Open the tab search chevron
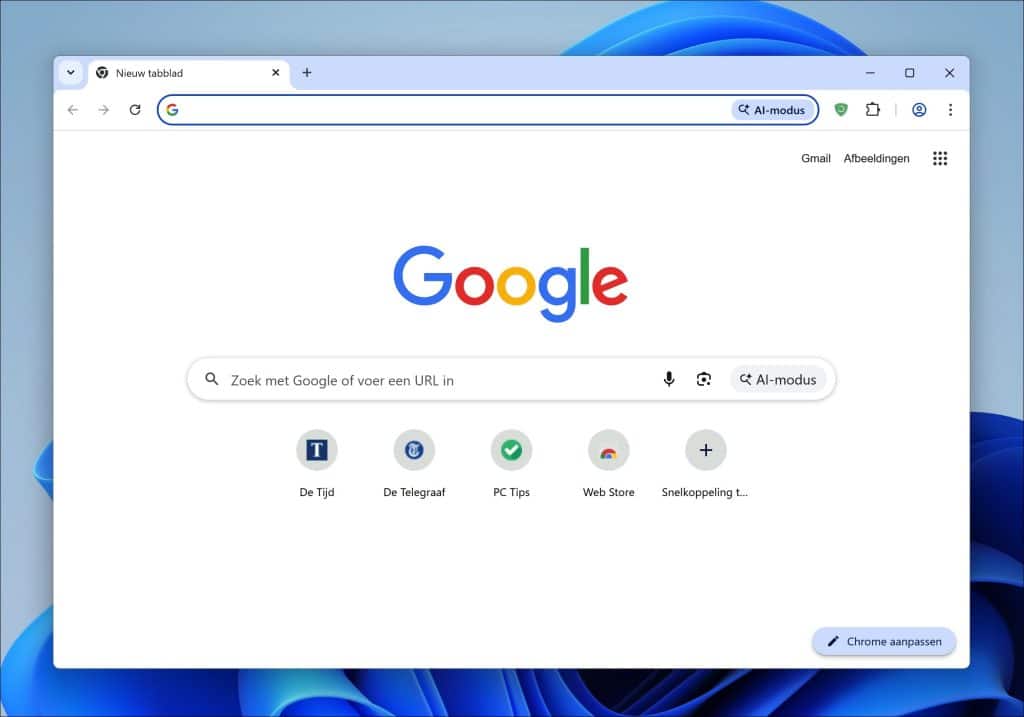 tap(70, 72)
